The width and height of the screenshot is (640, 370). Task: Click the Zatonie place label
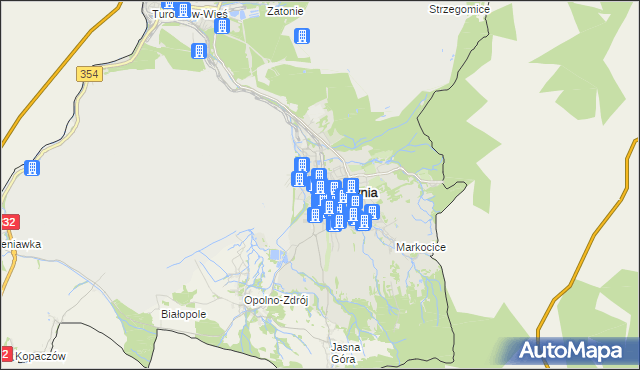click(x=285, y=11)
